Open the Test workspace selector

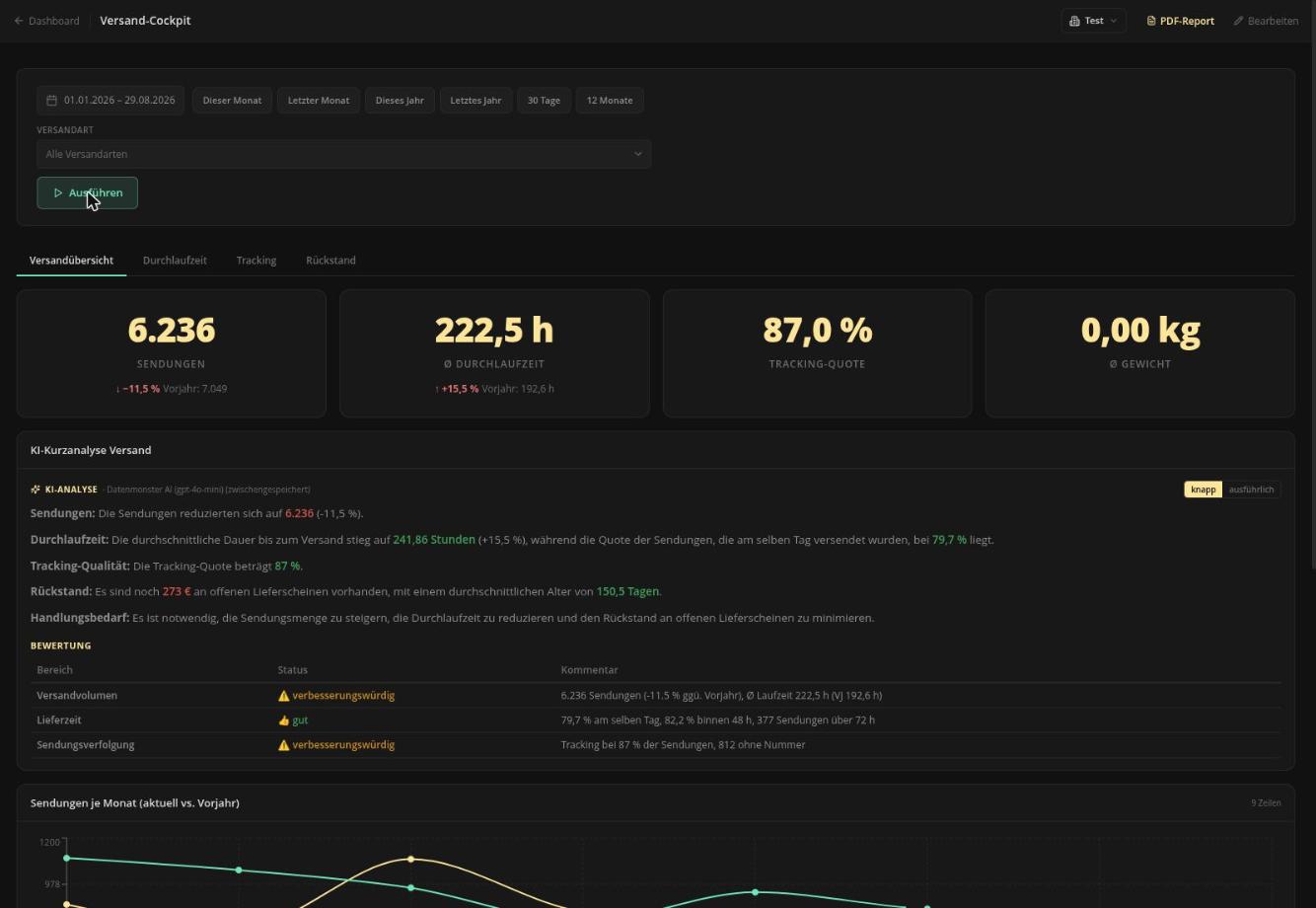pyautogui.click(x=1093, y=21)
